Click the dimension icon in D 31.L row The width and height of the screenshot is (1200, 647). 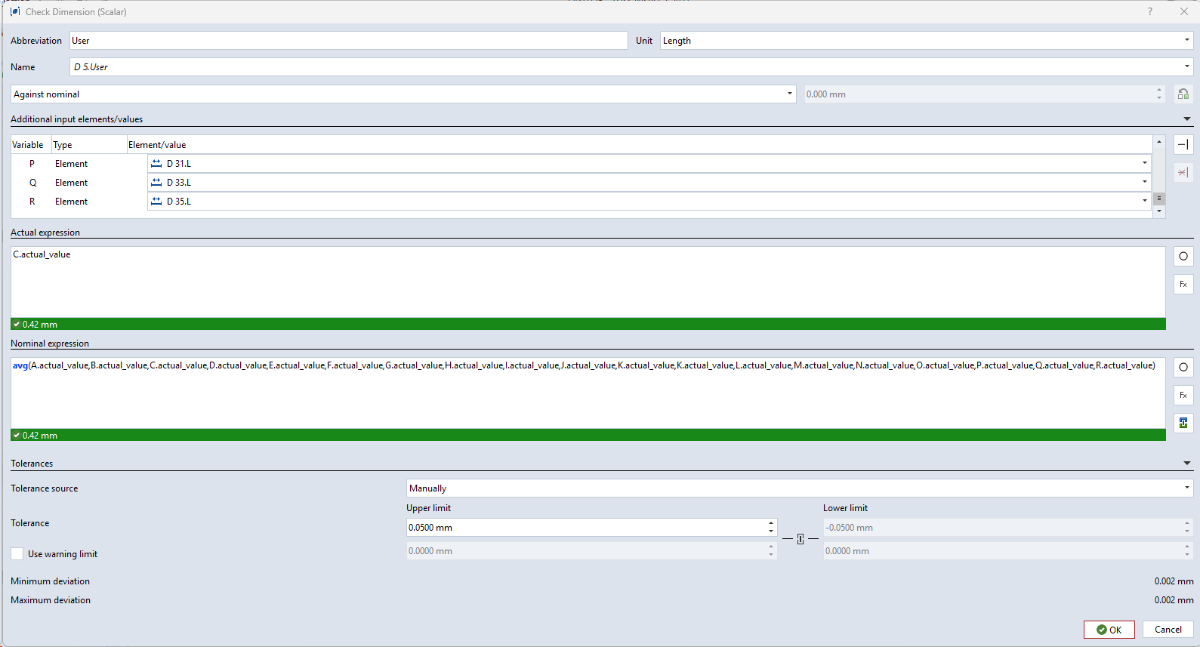pos(155,163)
